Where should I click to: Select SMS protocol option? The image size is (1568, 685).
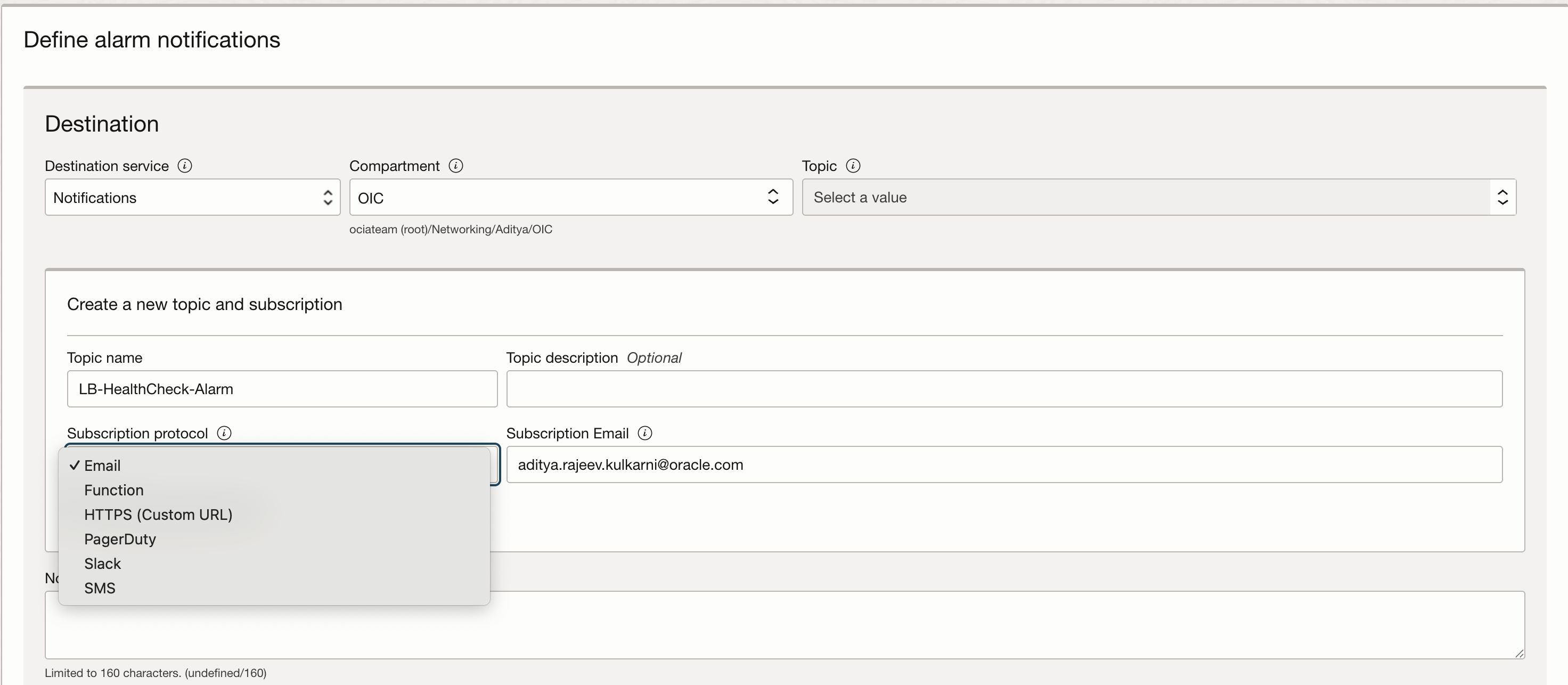tap(100, 588)
